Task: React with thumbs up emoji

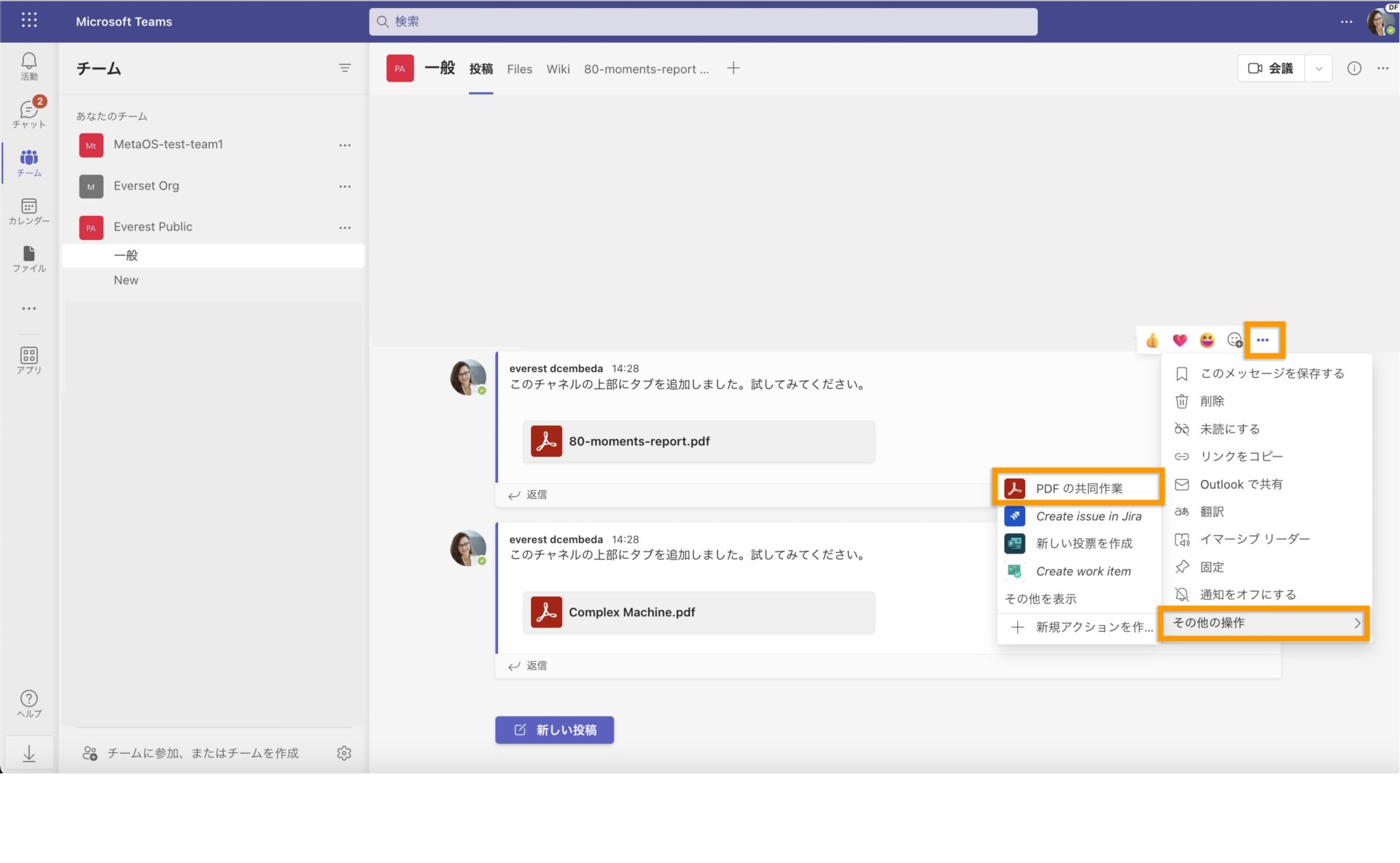Action: (1152, 340)
